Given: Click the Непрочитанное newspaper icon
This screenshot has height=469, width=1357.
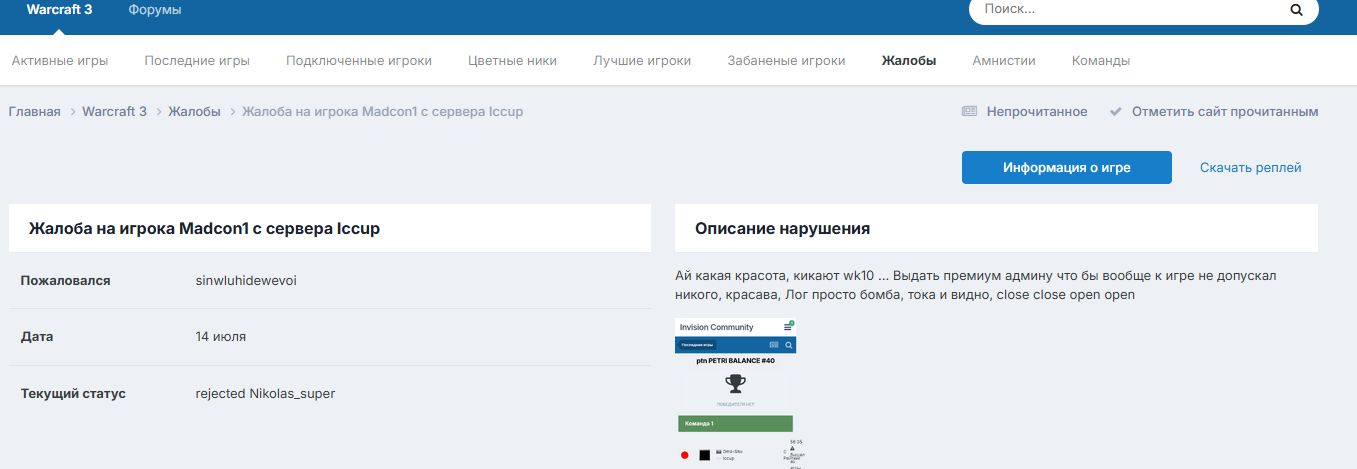Looking at the screenshot, I should (969, 112).
